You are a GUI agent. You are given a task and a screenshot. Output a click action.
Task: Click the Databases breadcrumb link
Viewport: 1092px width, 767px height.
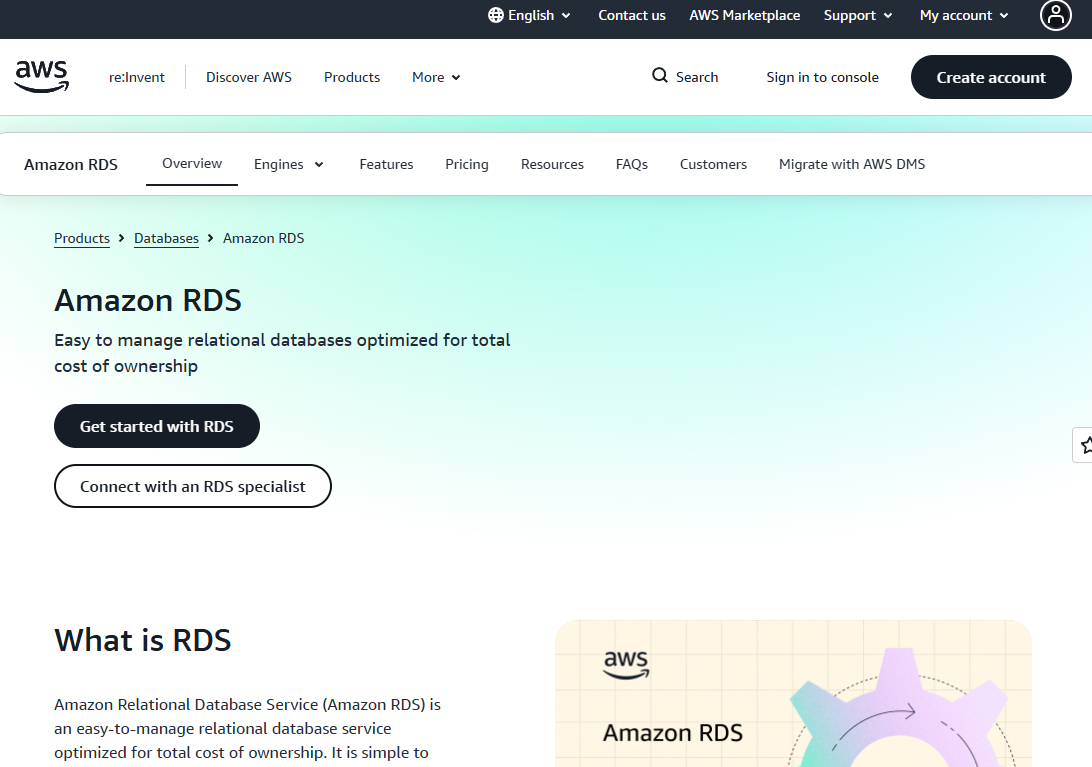pos(166,238)
